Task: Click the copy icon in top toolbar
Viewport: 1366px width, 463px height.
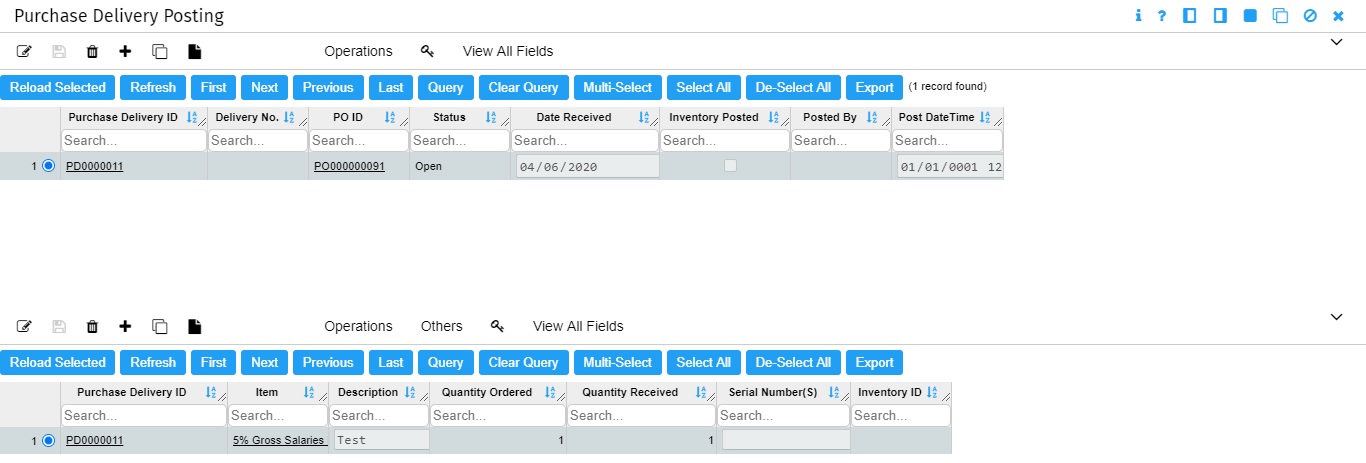Action: [159, 51]
